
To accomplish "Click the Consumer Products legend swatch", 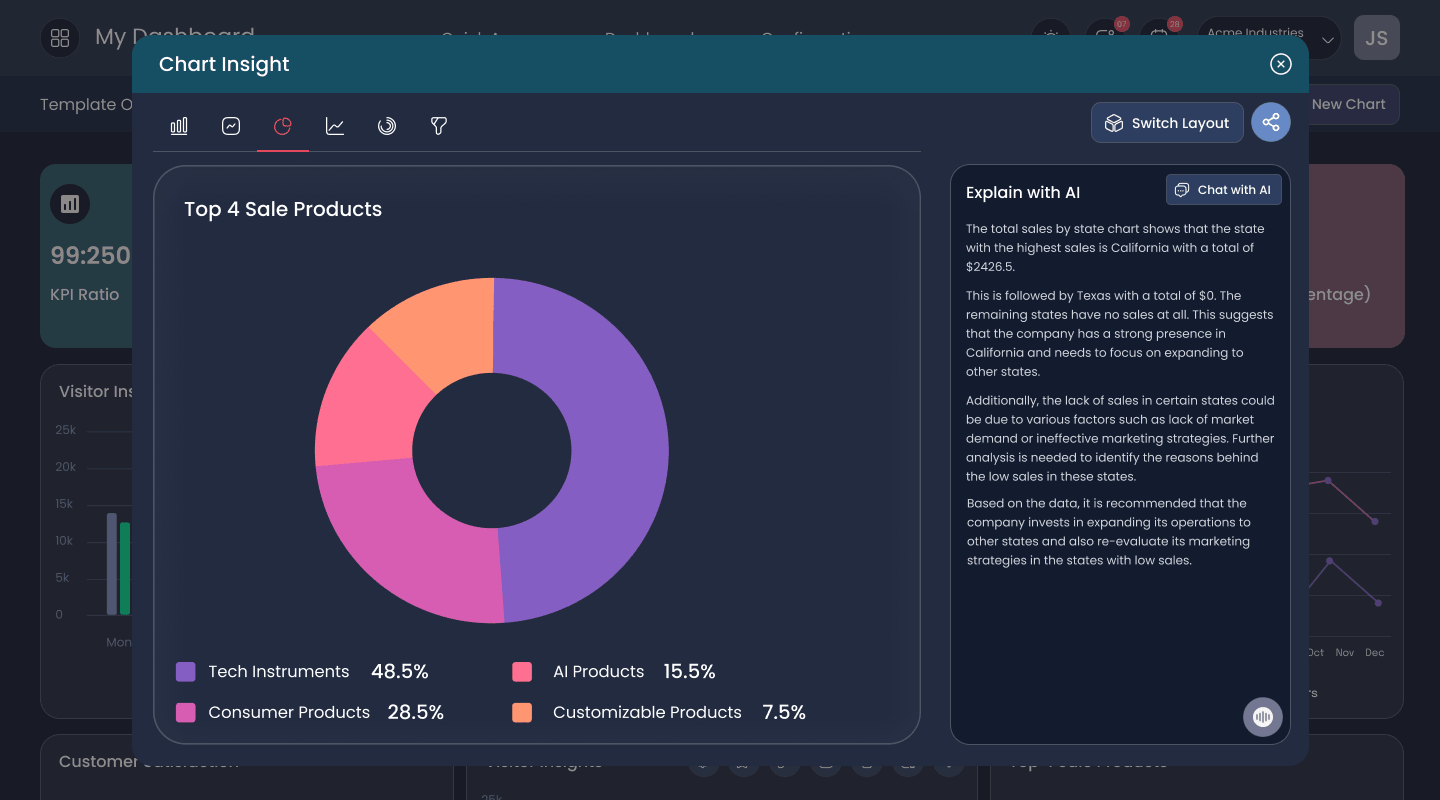I will (186, 713).
